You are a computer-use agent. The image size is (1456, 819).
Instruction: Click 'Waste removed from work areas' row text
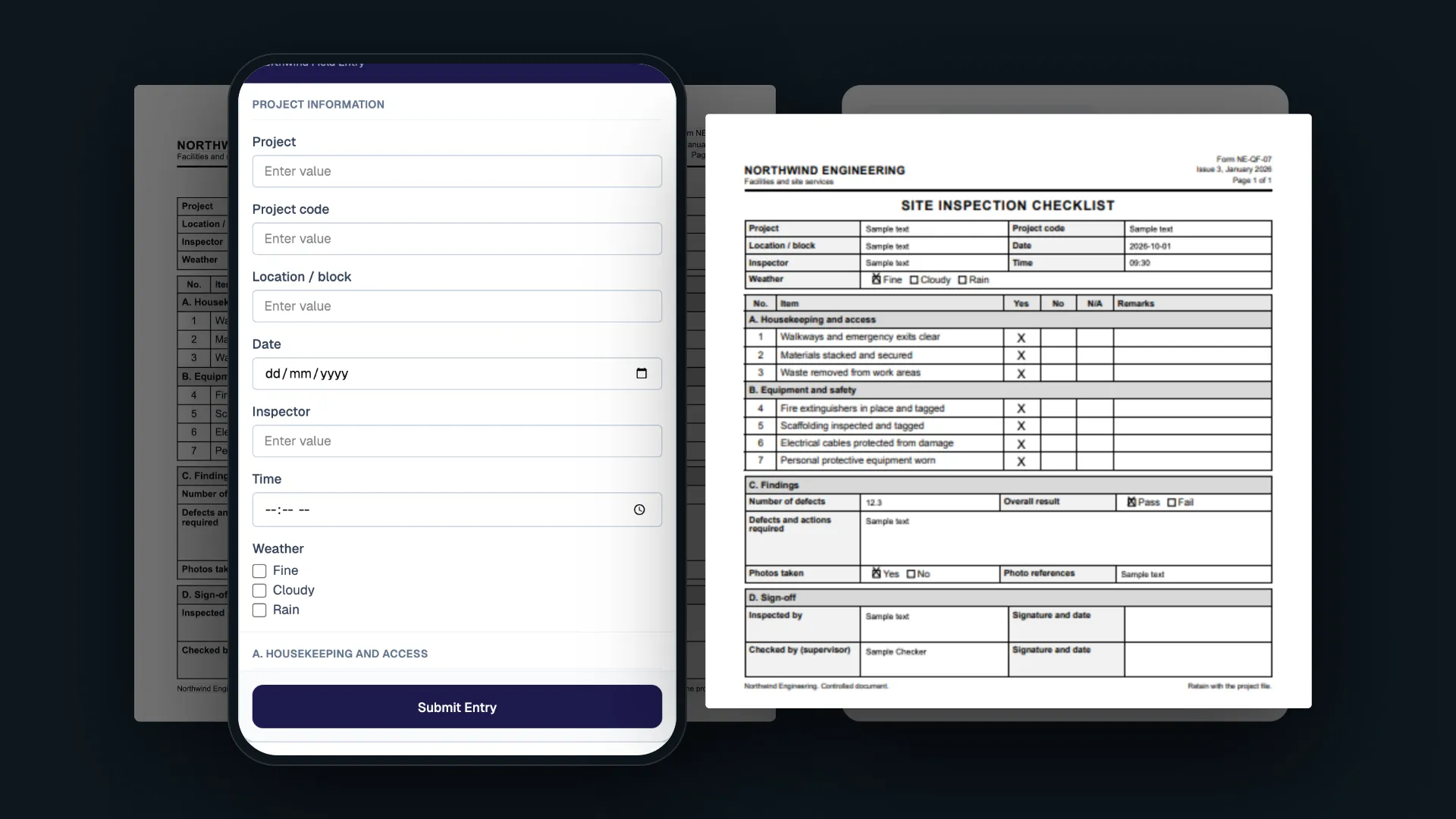coord(850,372)
